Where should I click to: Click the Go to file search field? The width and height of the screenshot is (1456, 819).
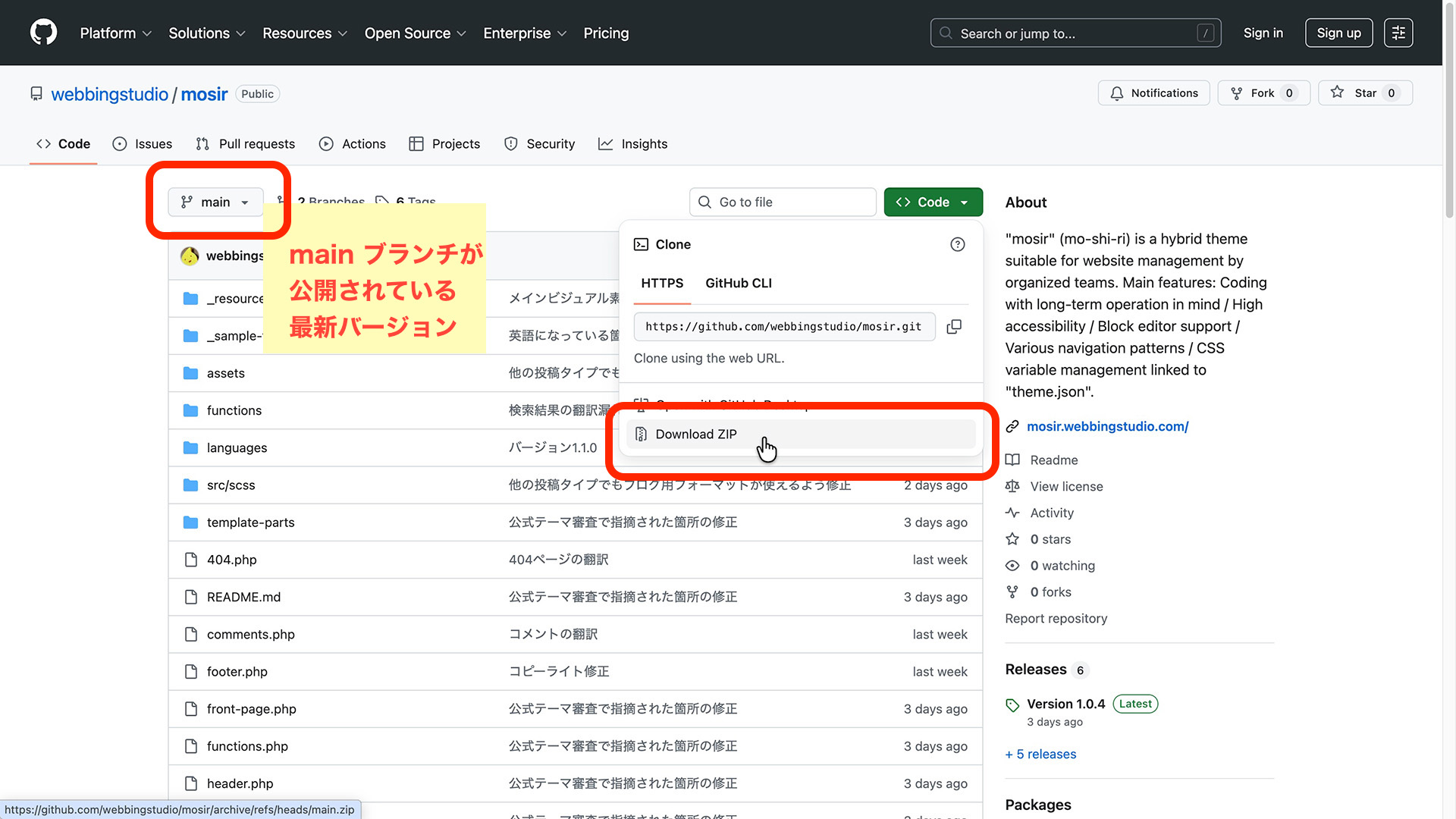(x=783, y=202)
